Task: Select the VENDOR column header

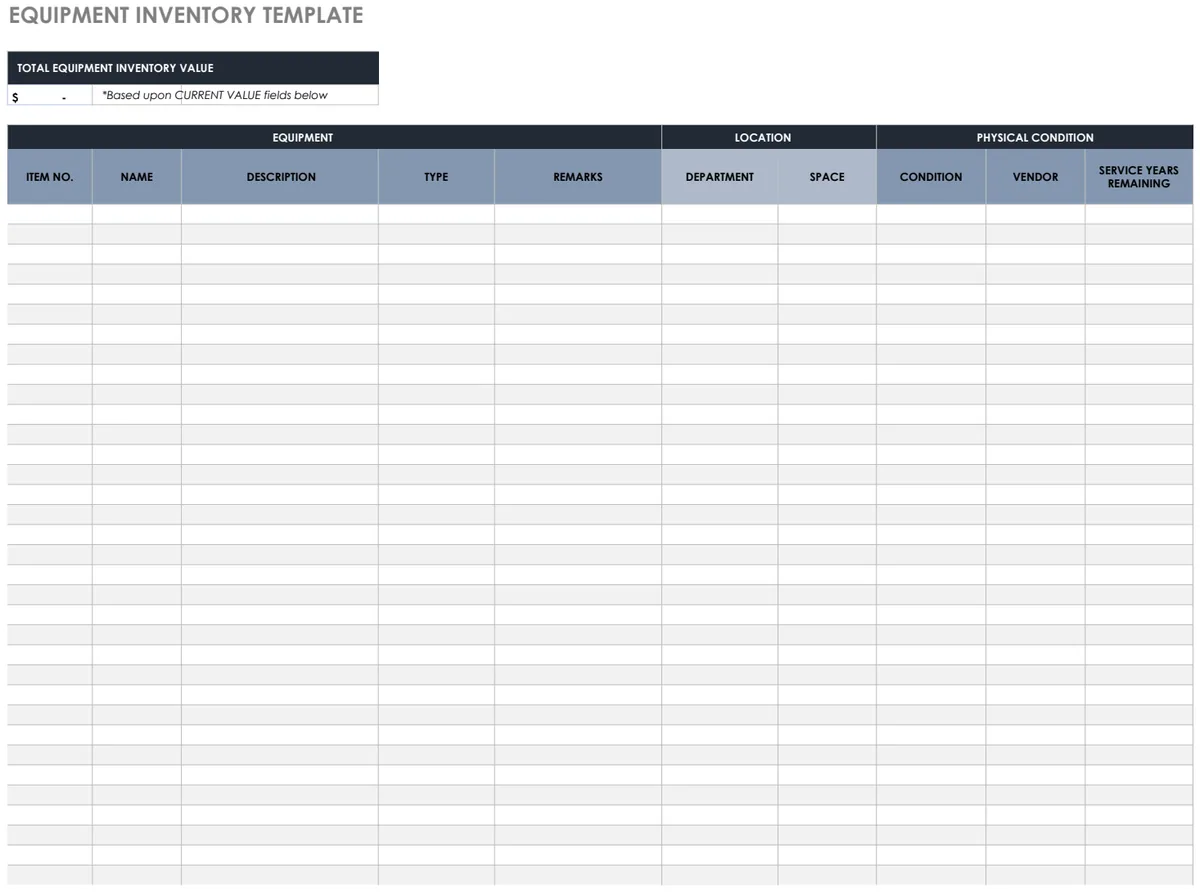Action: tap(1035, 177)
